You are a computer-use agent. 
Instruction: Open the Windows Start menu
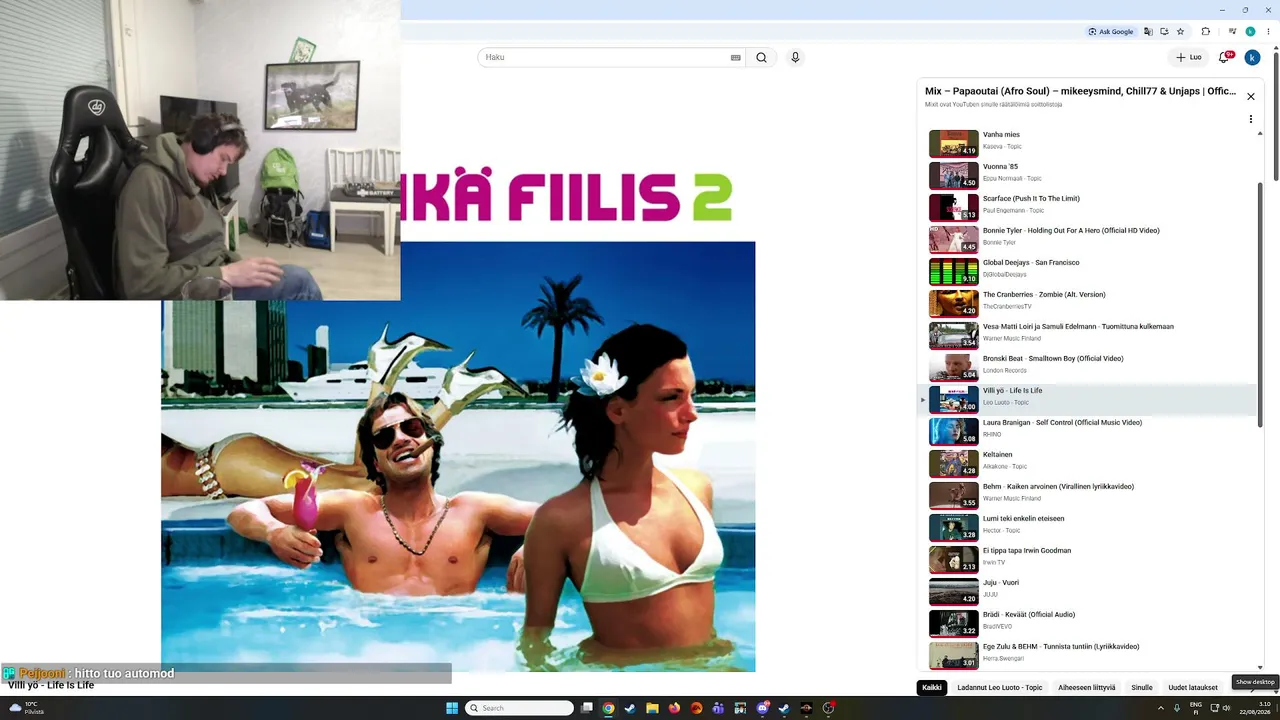(x=452, y=708)
